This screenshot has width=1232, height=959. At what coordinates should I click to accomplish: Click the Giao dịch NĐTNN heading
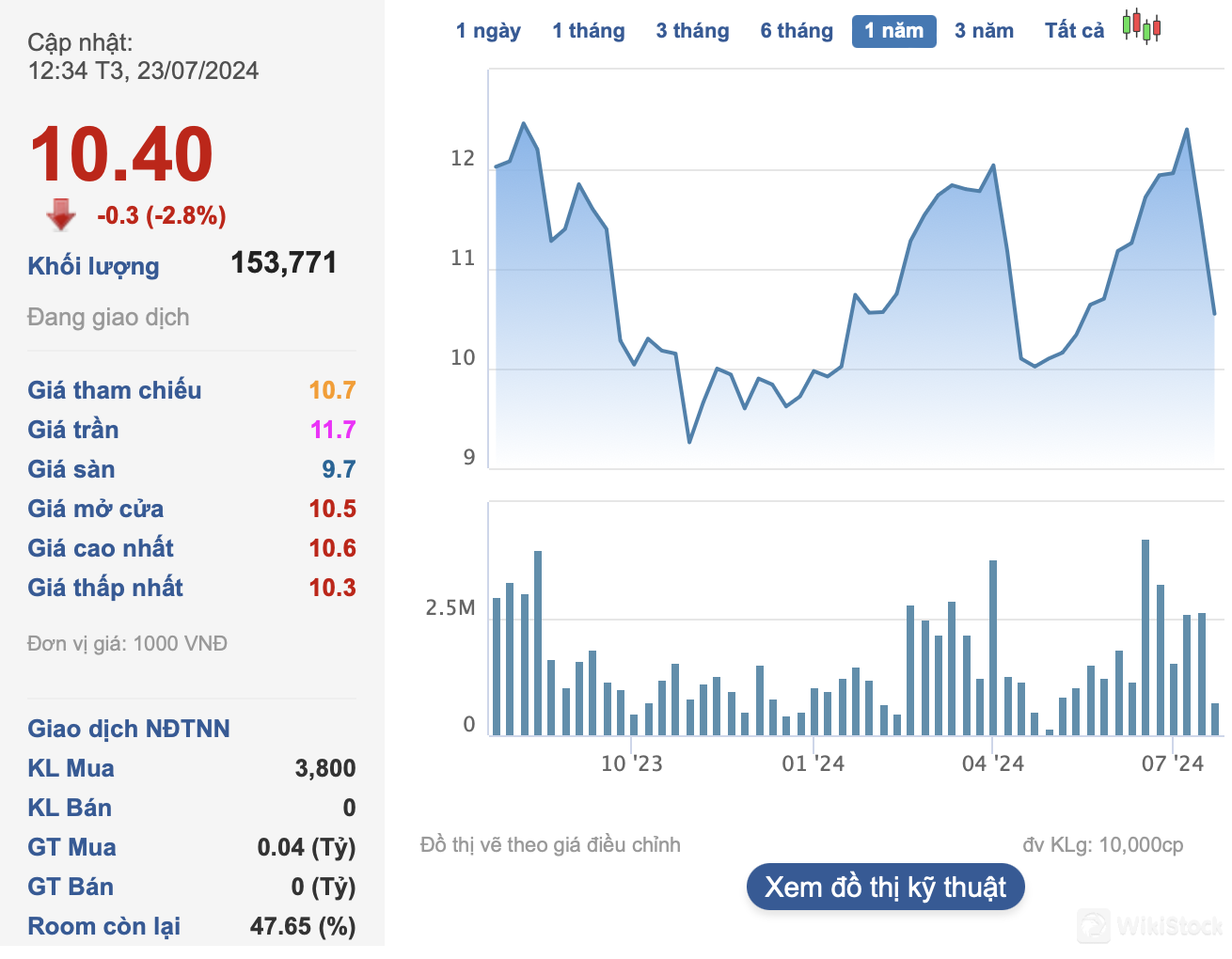129,729
